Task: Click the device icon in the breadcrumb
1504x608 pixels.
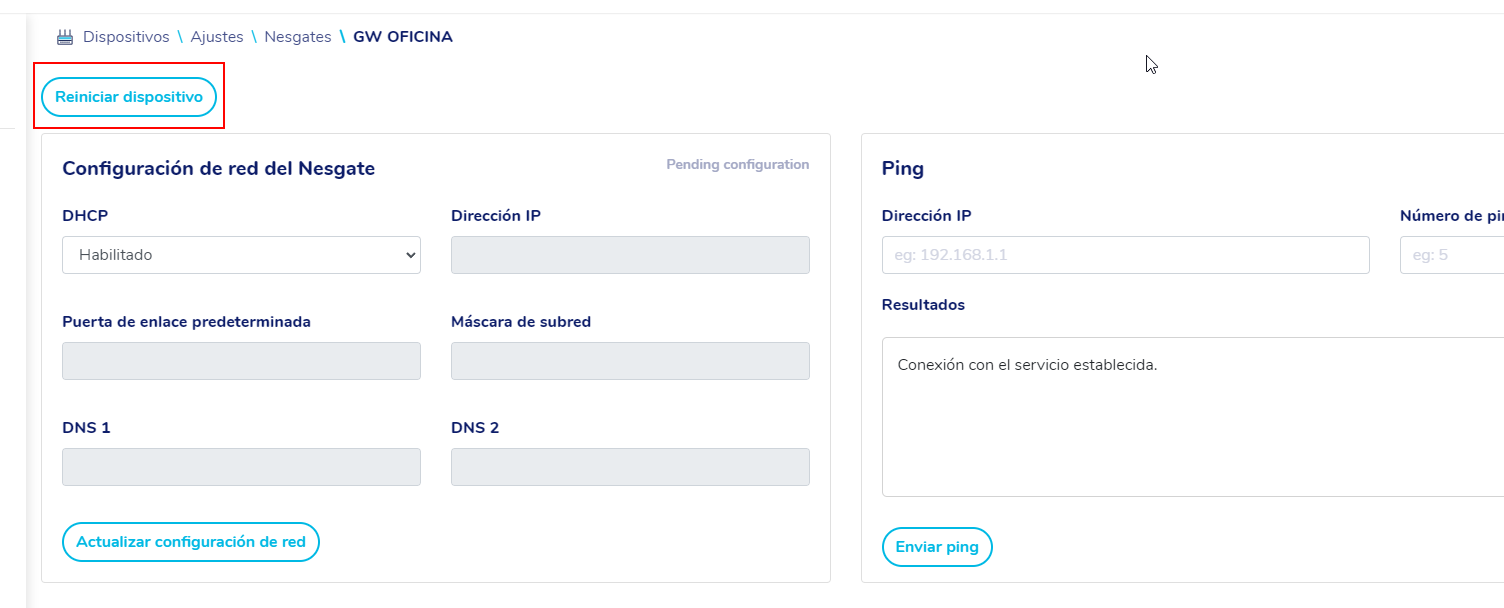Action: point(65,37)
